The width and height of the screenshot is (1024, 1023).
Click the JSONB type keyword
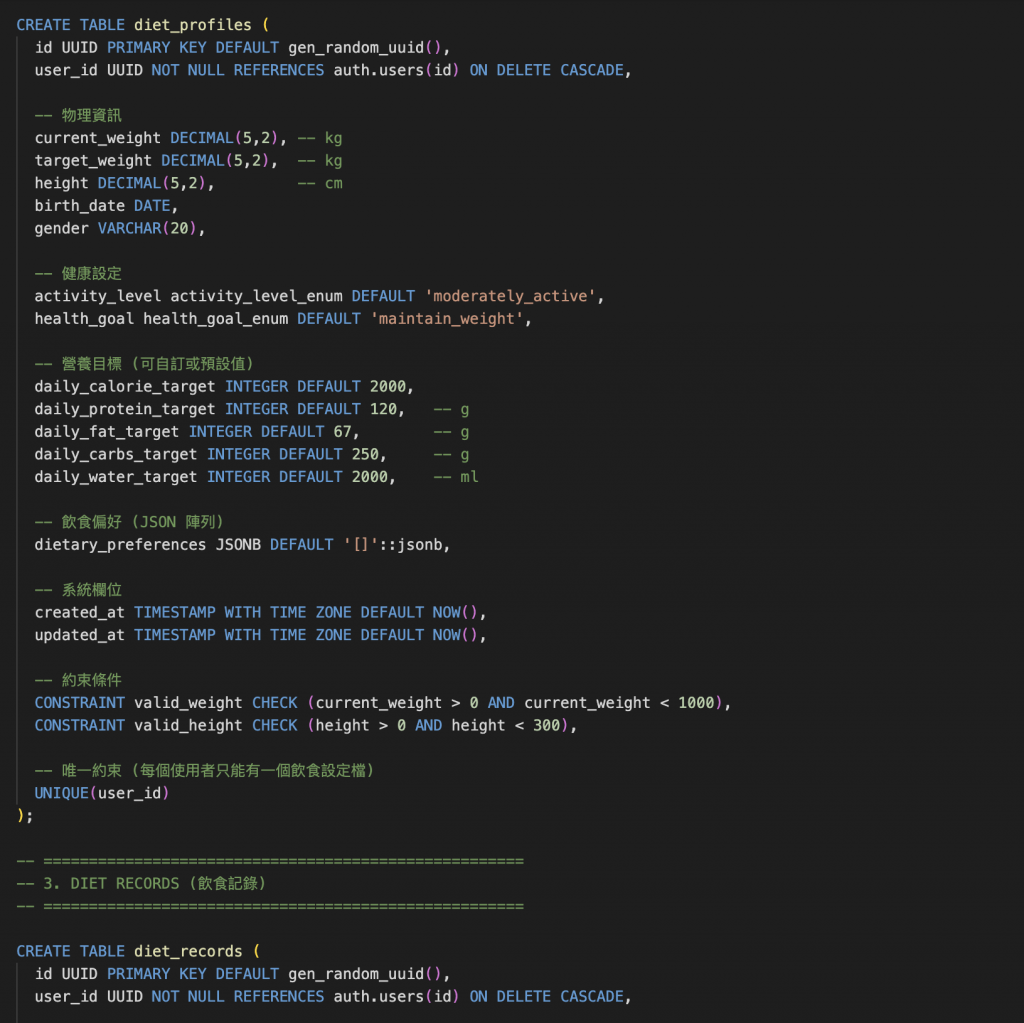coord(238,545)
